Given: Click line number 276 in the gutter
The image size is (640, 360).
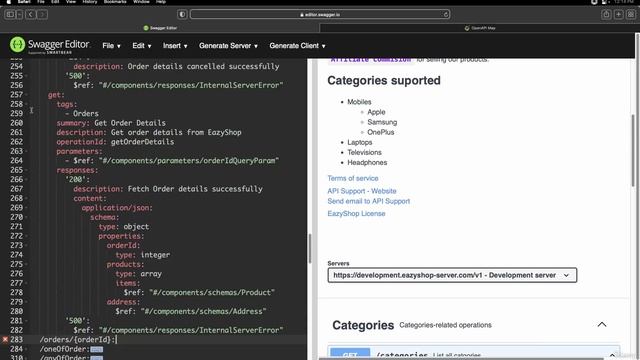Looking at the screenshot, I should (16, 274).
